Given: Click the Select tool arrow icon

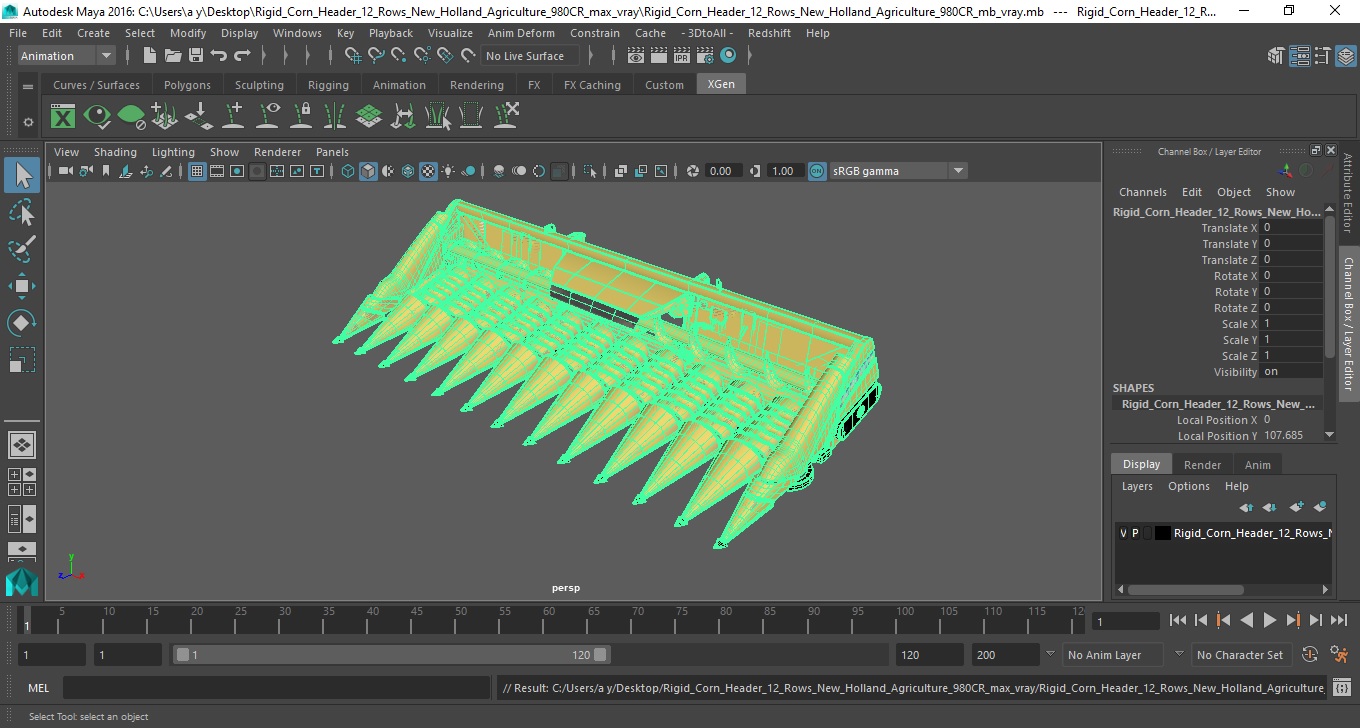Looking at the screenshot, I should click(x=22, y=175).
